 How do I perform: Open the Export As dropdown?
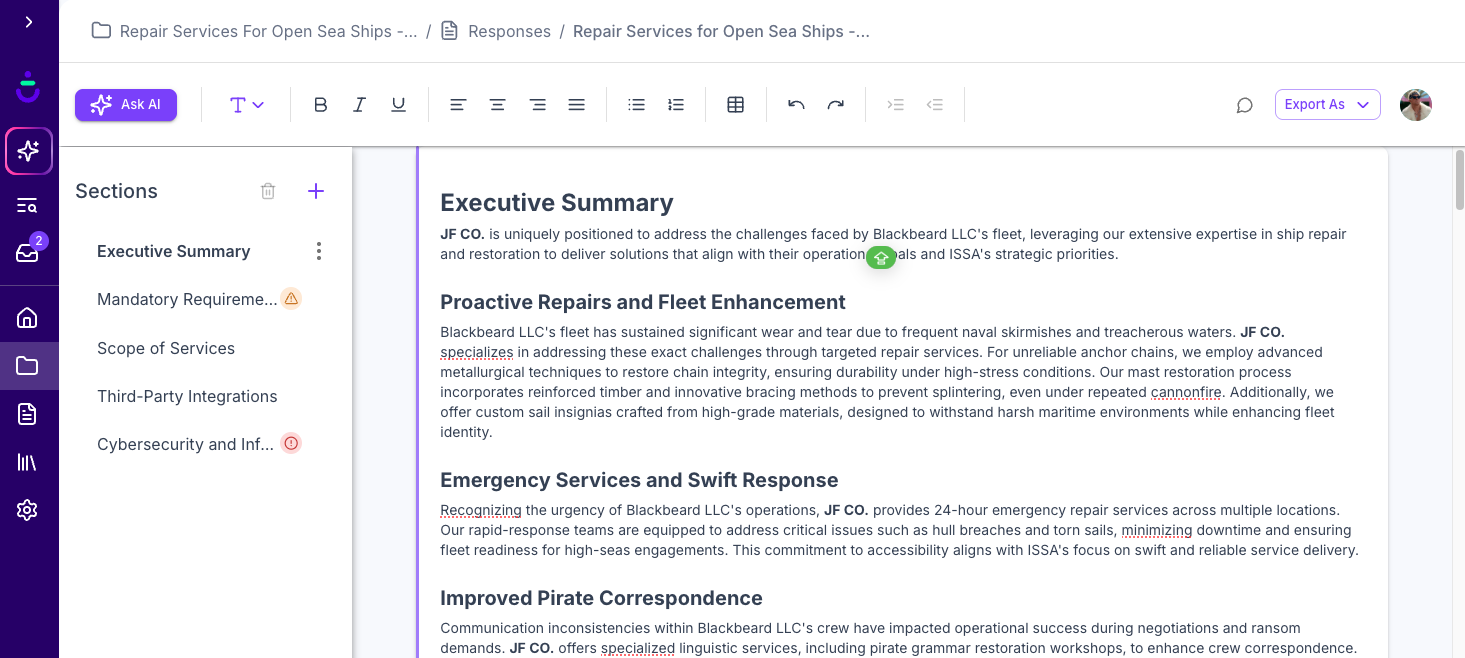tap(1327, 105)
